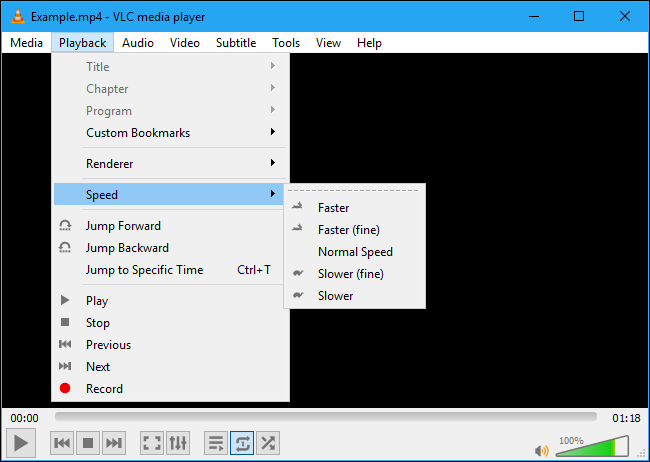Click the Play triangle icon in menu
650x462 pixels.
coord(65,300)
